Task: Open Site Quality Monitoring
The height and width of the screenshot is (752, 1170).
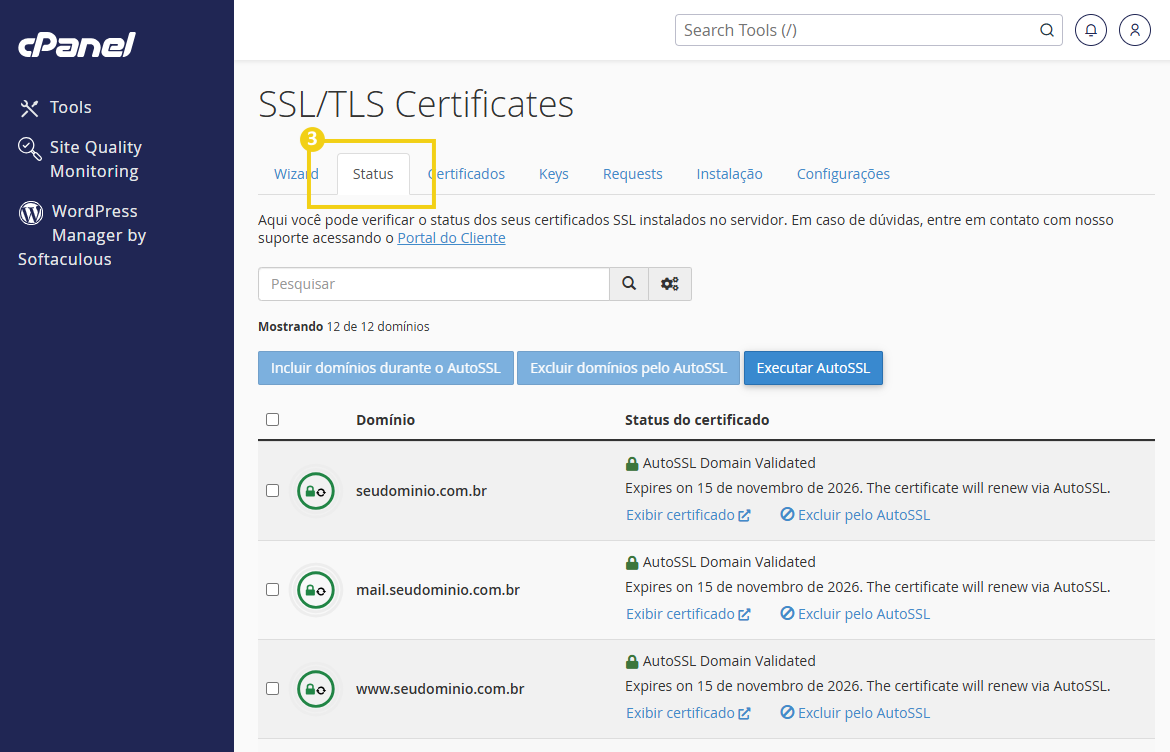Action: 80,159
